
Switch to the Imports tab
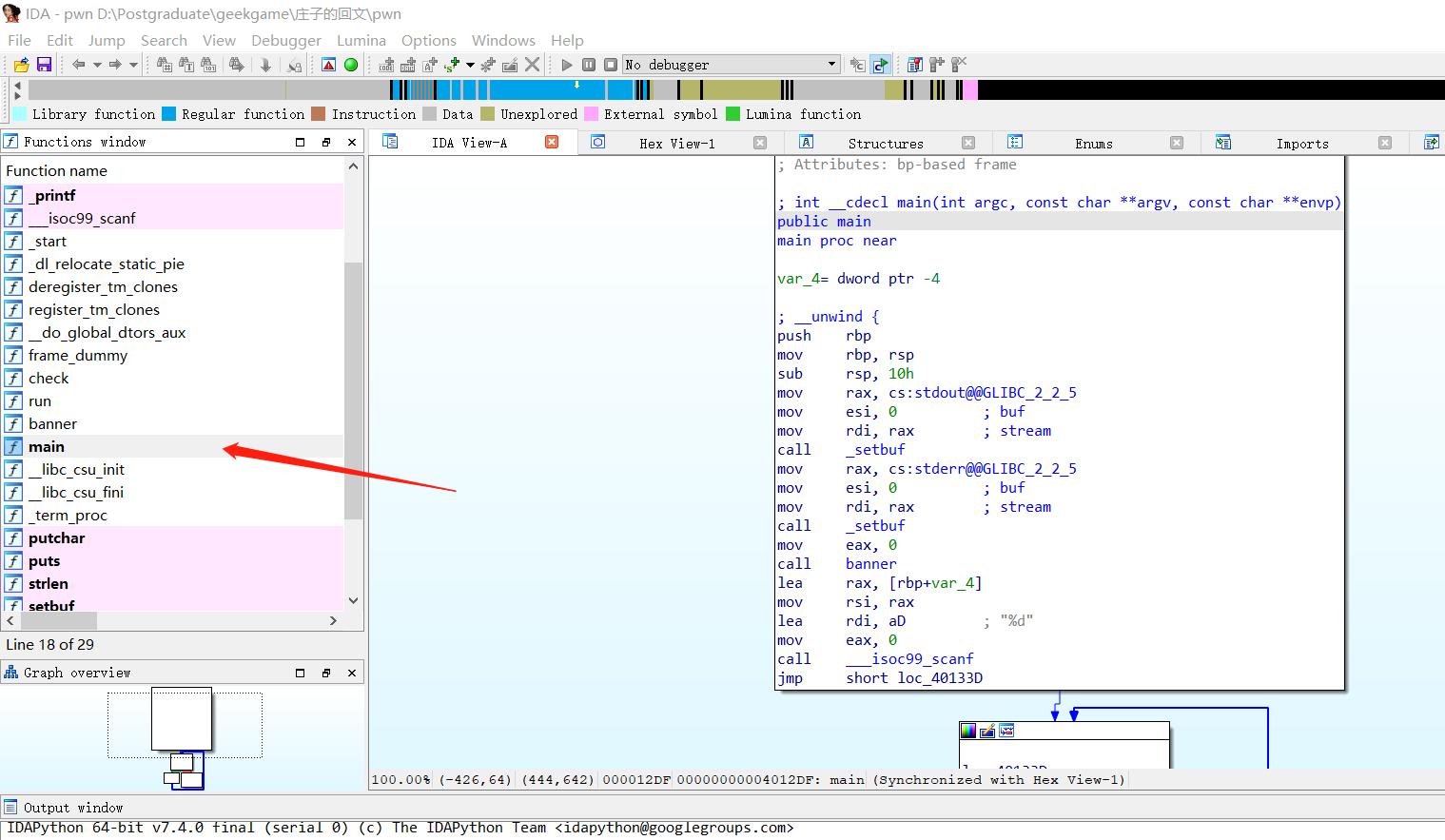(1302, 143)
